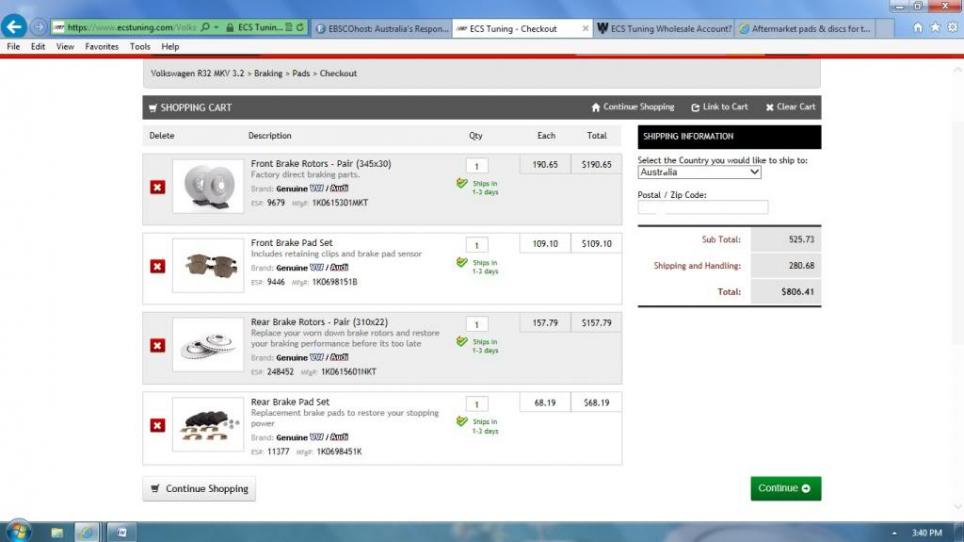
Task: Open the country selection dropdown
Action: pos(699,172)
